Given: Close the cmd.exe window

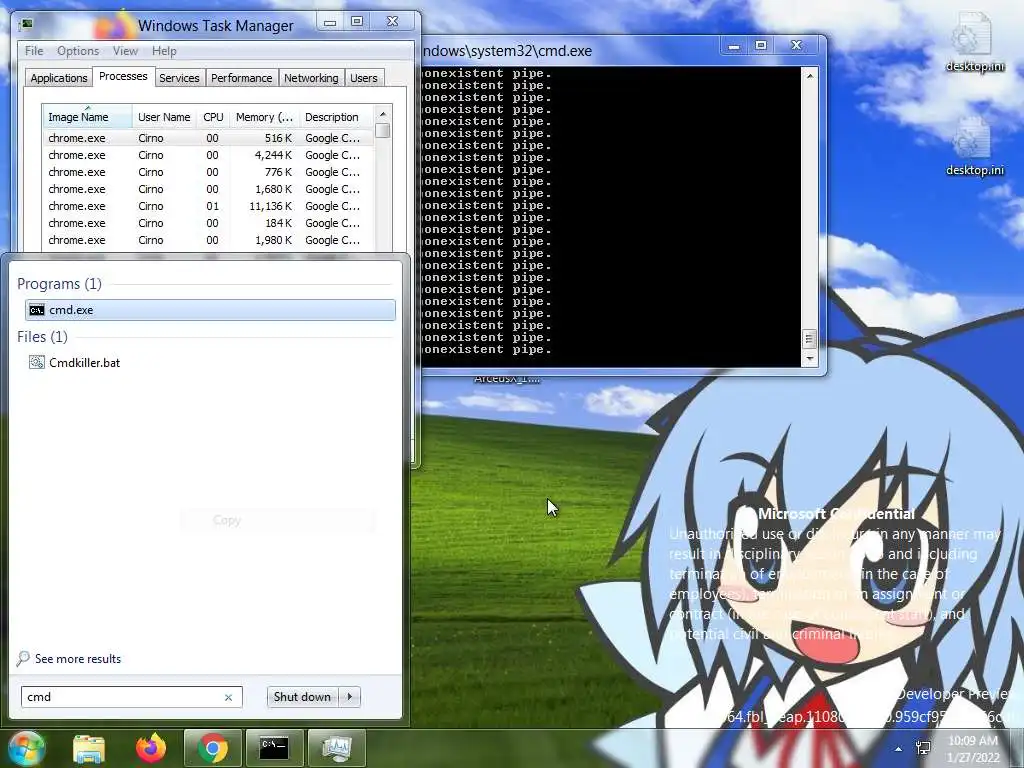Looking at the screenshot, I should [x=796, y=46].
